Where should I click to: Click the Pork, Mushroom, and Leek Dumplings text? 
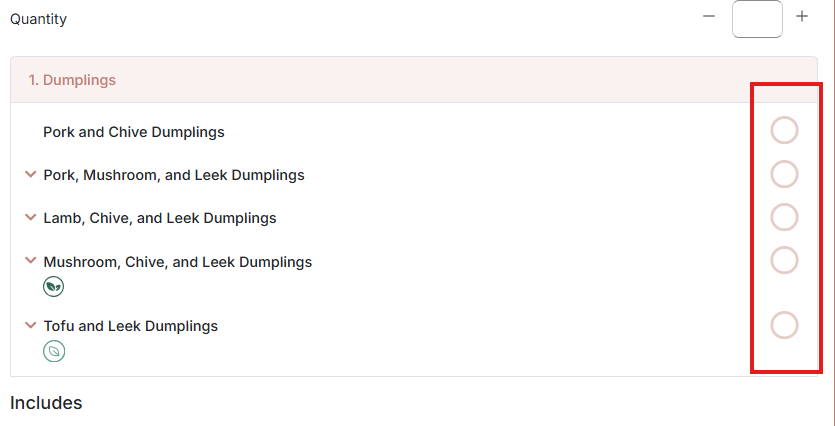(x=174, y=175)
